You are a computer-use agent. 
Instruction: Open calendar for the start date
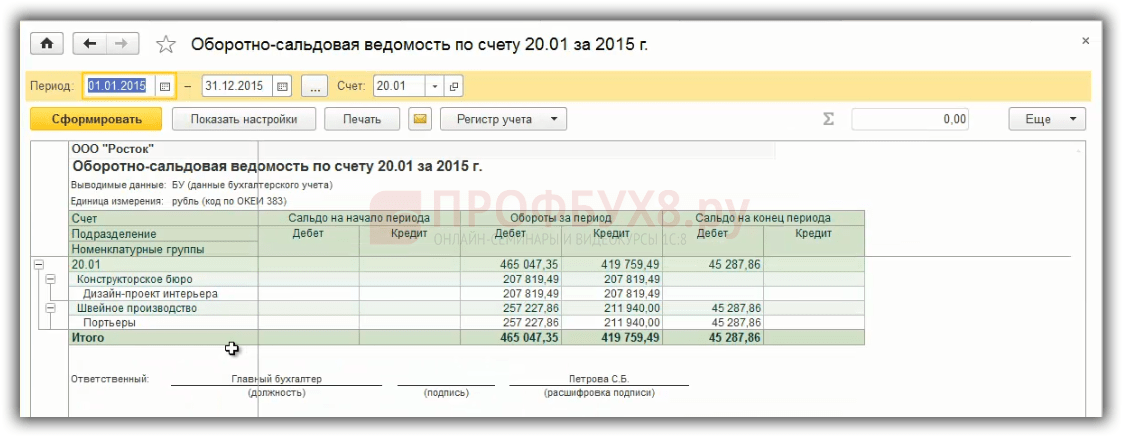click(x=165, y=86)
